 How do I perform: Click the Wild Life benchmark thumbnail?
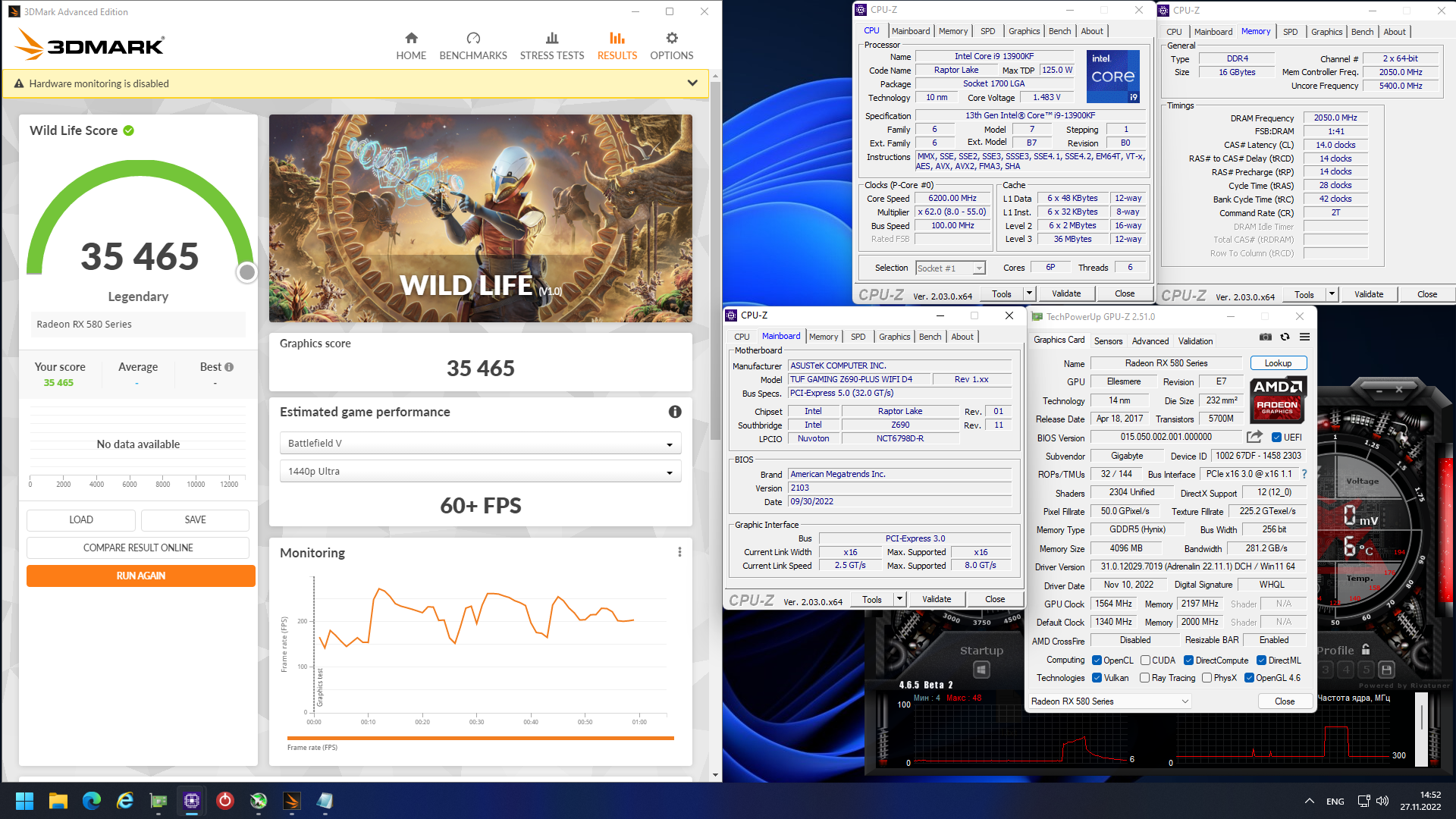click(481, 218)
